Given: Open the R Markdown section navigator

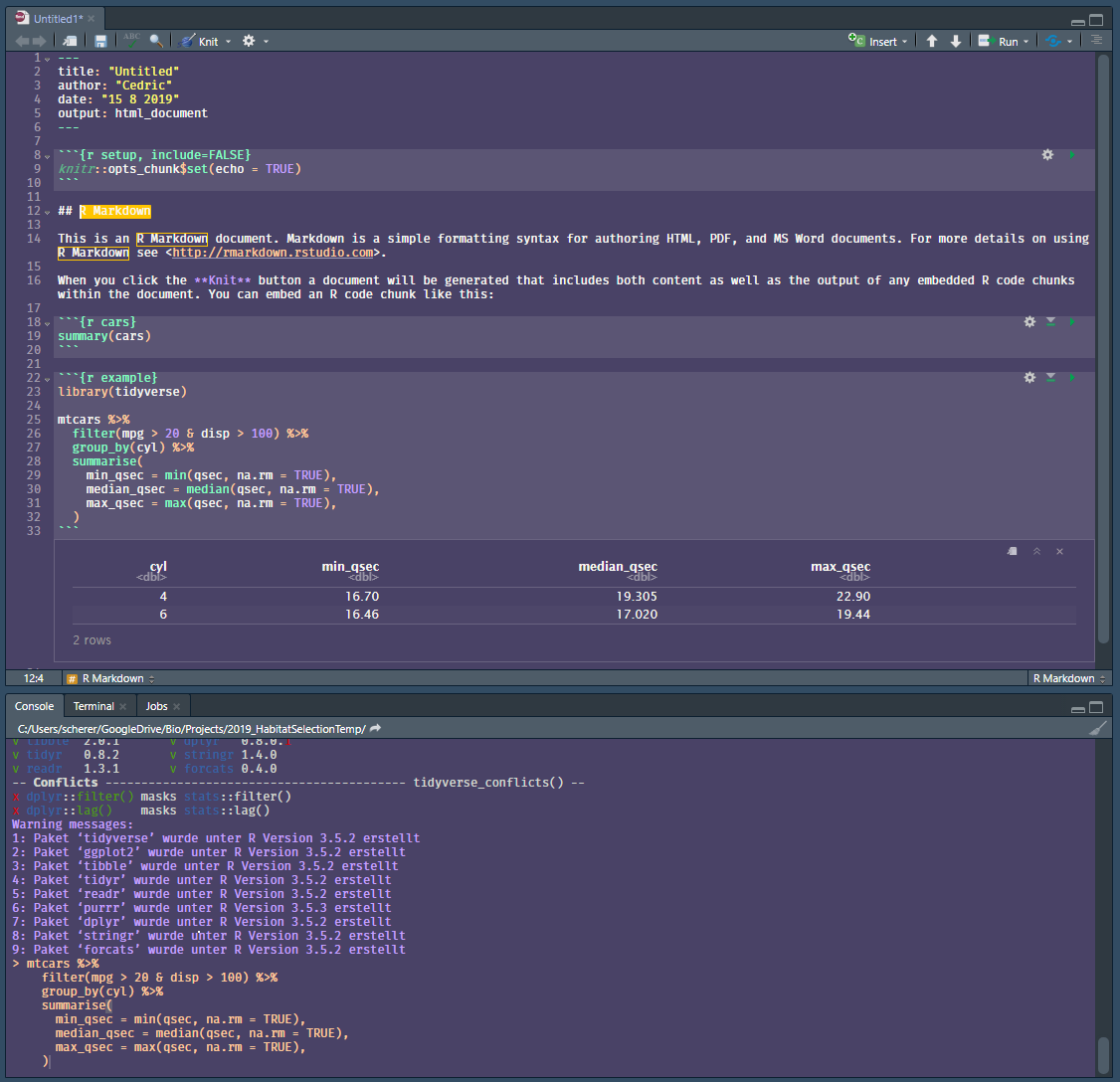Looking at the screenshot, I should coord(110,678).
